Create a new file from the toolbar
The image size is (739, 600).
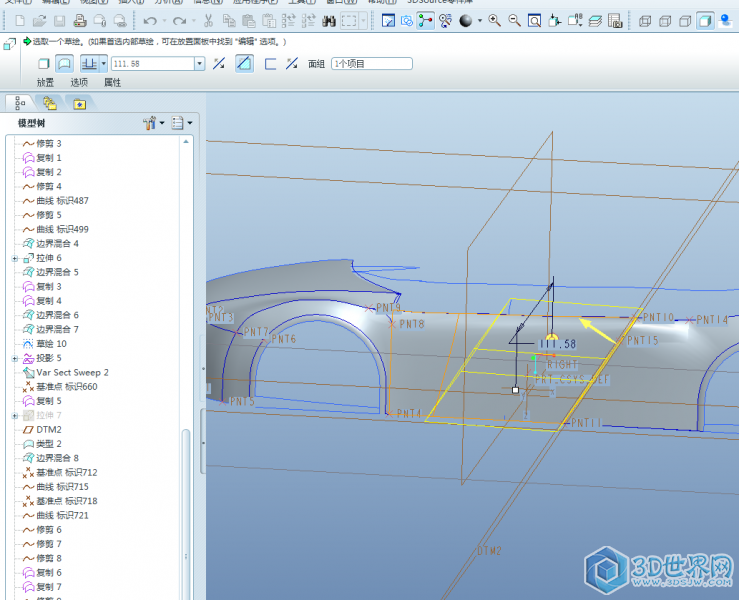[20, 21]
